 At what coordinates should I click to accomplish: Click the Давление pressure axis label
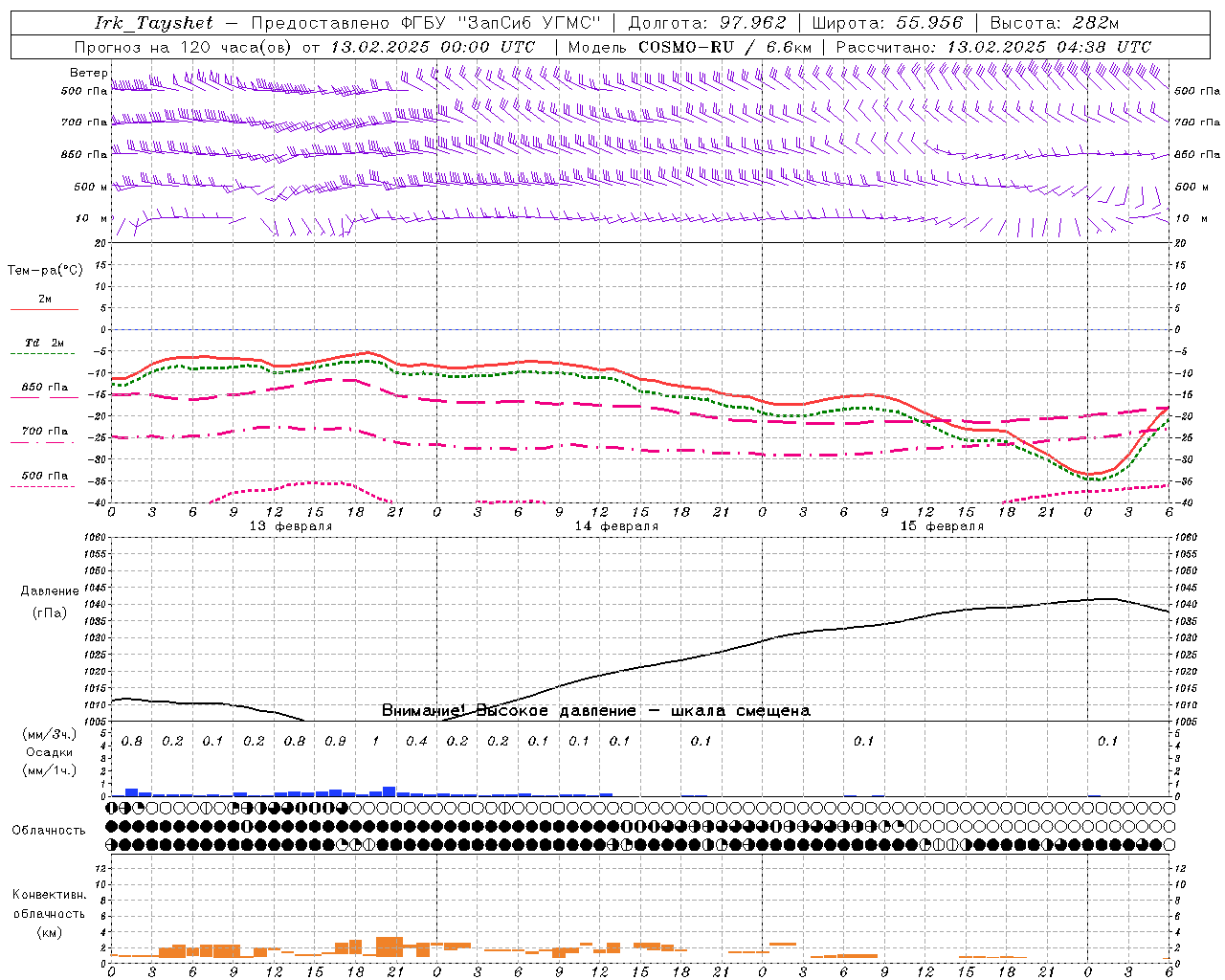click(50, 591)
